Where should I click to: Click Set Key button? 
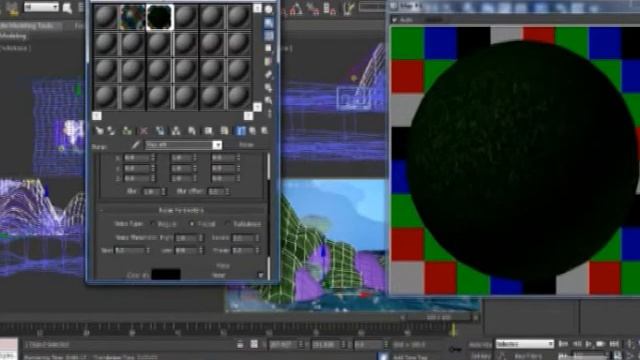coord(480,356)
